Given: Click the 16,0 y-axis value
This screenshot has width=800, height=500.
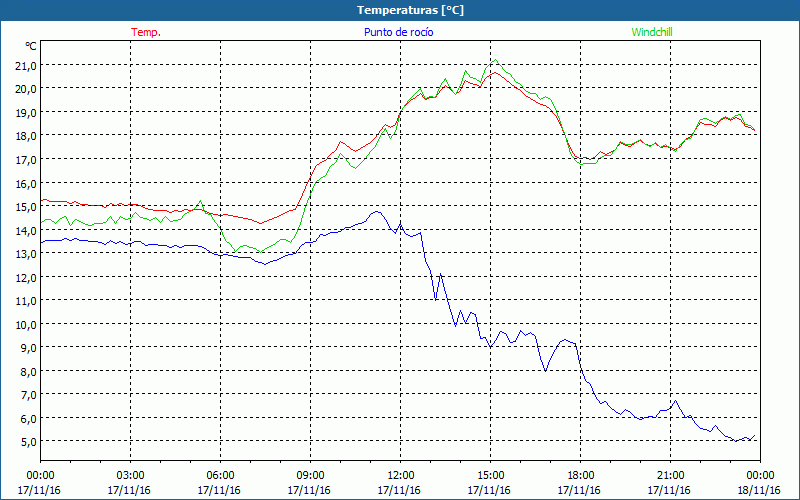Looking at the screenshot, I should tap(26, 183).
